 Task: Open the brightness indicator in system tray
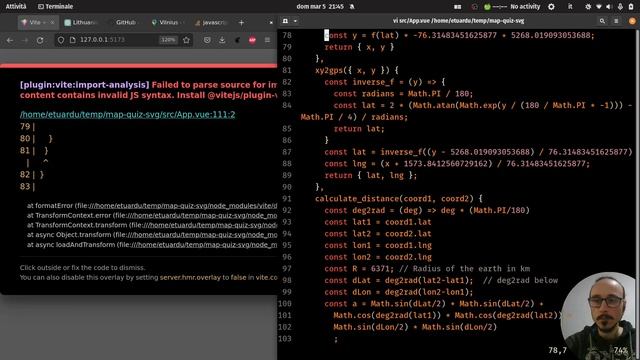pyautogui.click(x=588, y=7)
